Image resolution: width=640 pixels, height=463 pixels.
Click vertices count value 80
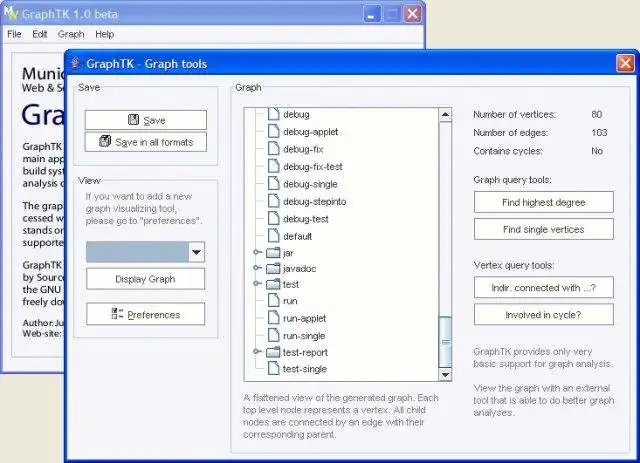[x=596, y=114]
